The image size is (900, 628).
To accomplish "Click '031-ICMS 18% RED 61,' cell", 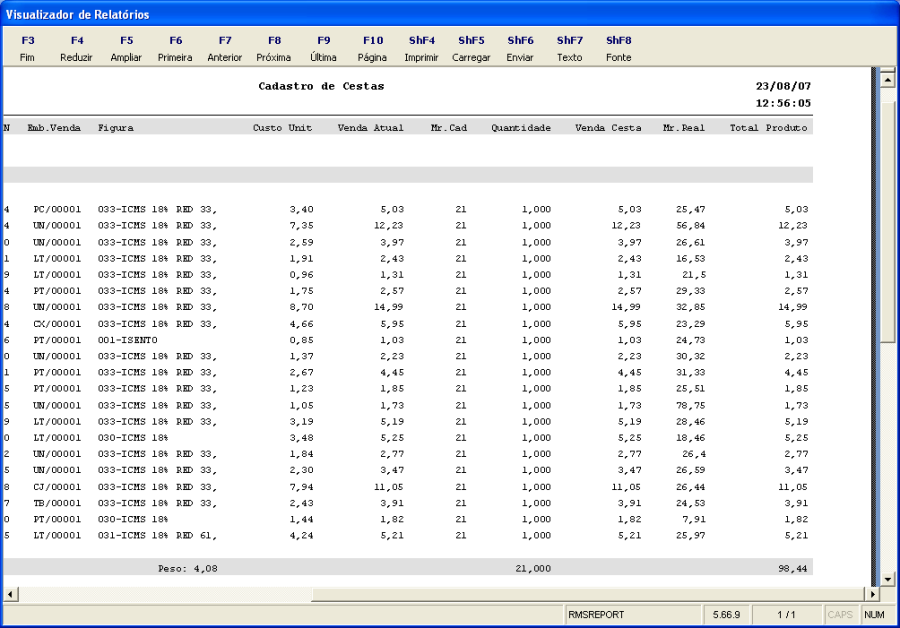I will pyautogui.click(x=157, y=536).
